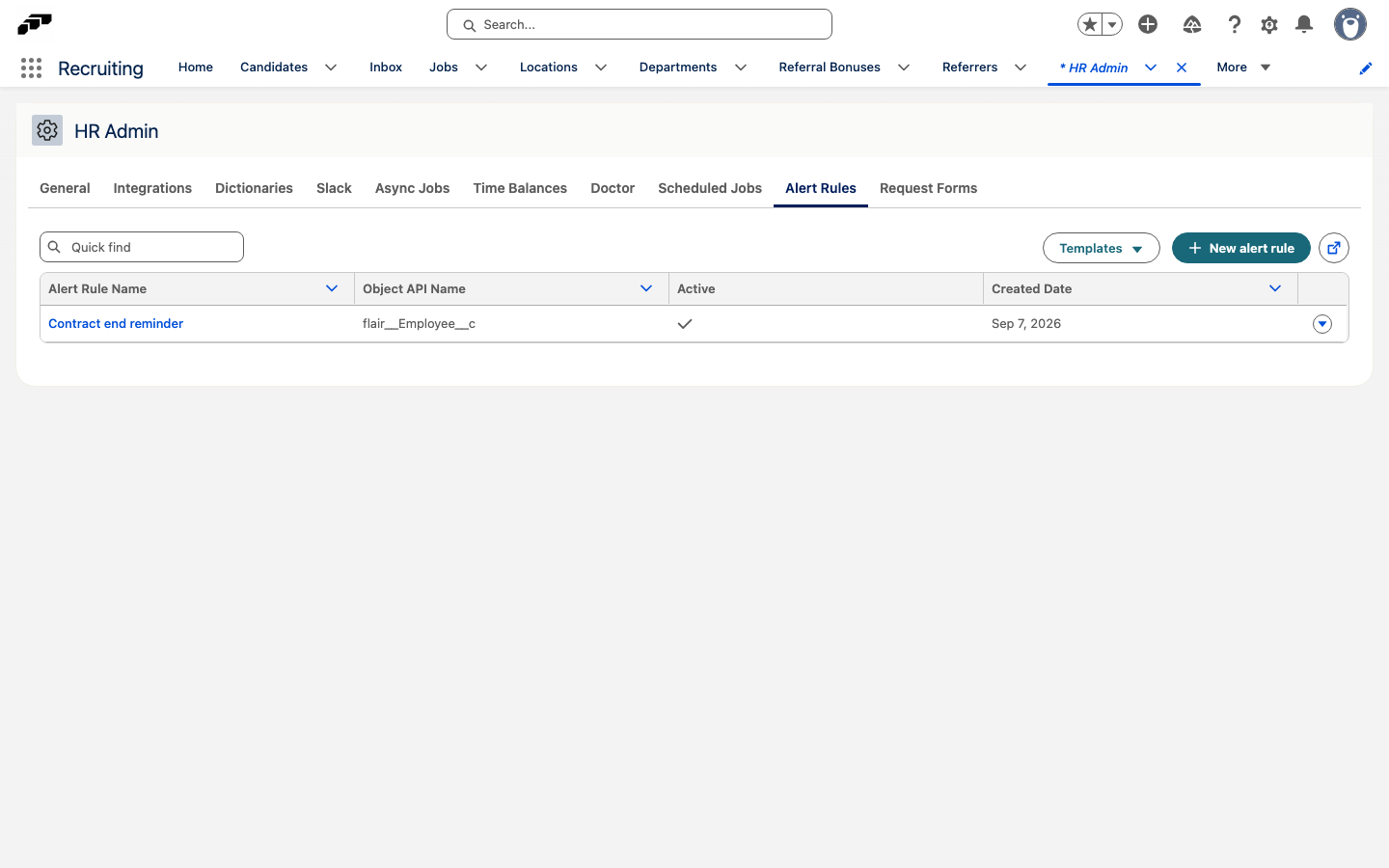The height and width of the screenshot is (868, 1389).
Task: Switch to the Scheduled Jobs tab
Action: point(710,188)
